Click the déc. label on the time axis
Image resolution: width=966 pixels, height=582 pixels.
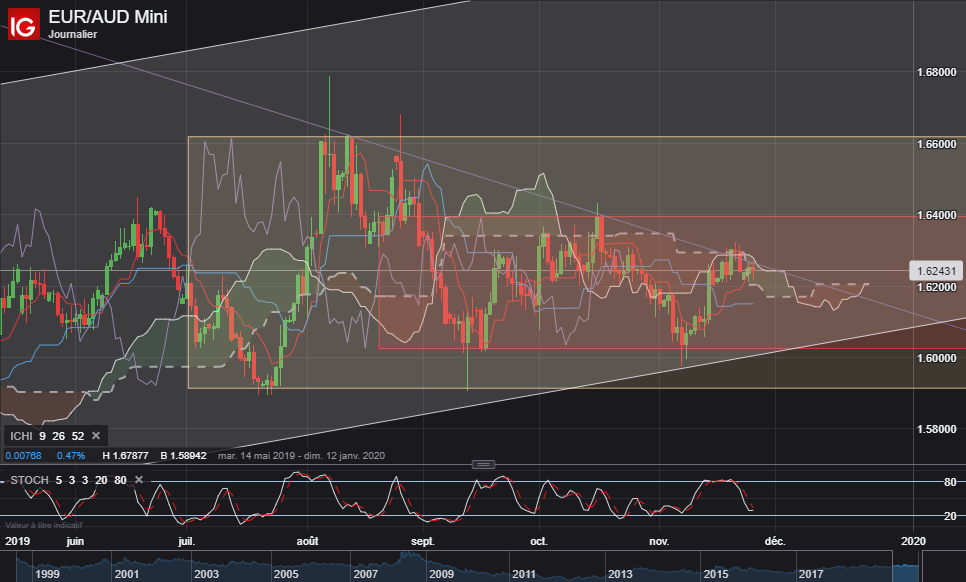click(775, 541)
